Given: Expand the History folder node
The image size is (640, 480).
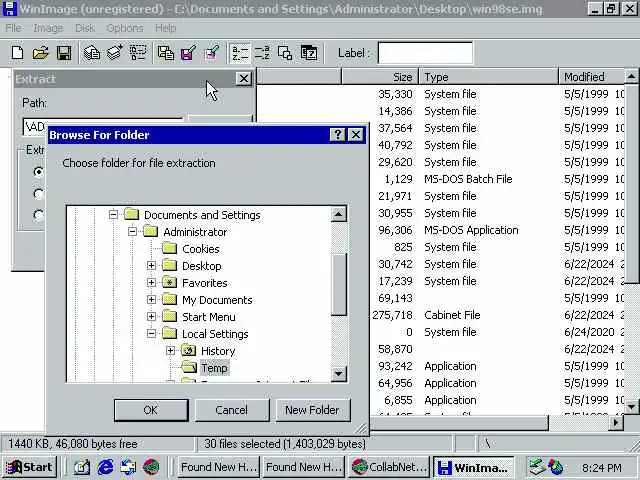Looking at the screenshot, I should click(171, 351).
